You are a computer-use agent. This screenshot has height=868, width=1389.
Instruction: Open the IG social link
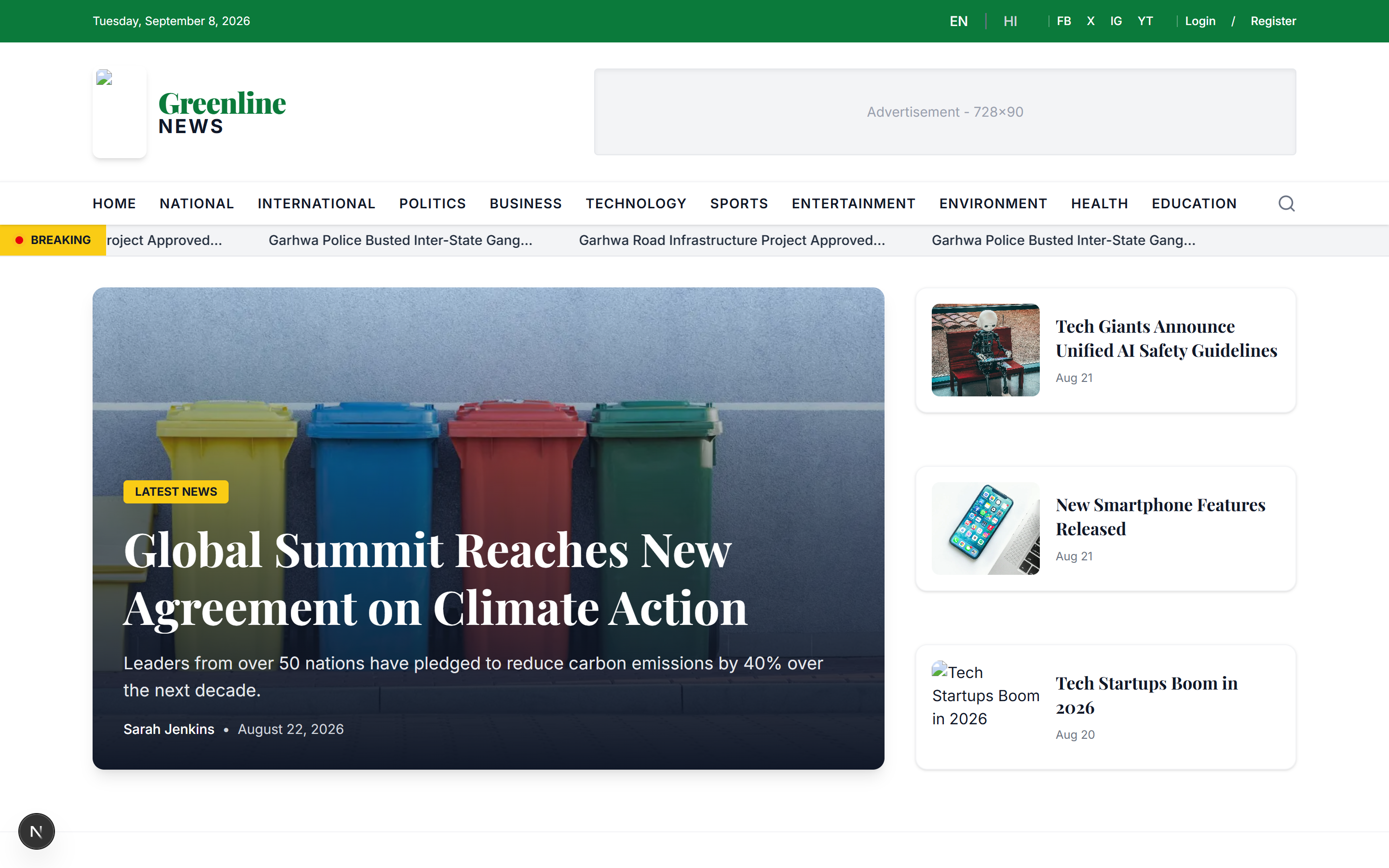(1116, 21)
